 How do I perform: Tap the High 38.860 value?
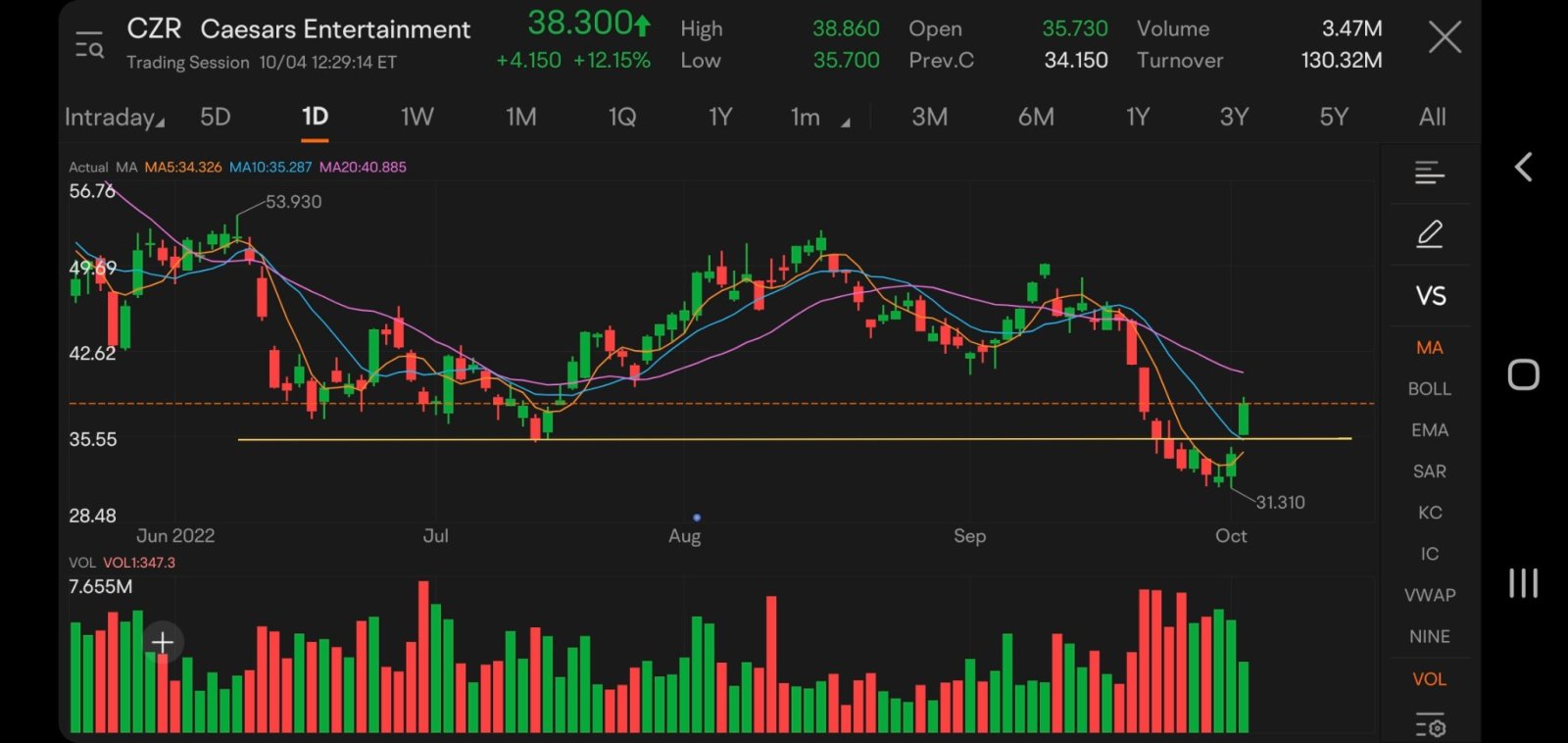(x=846, y=29)
